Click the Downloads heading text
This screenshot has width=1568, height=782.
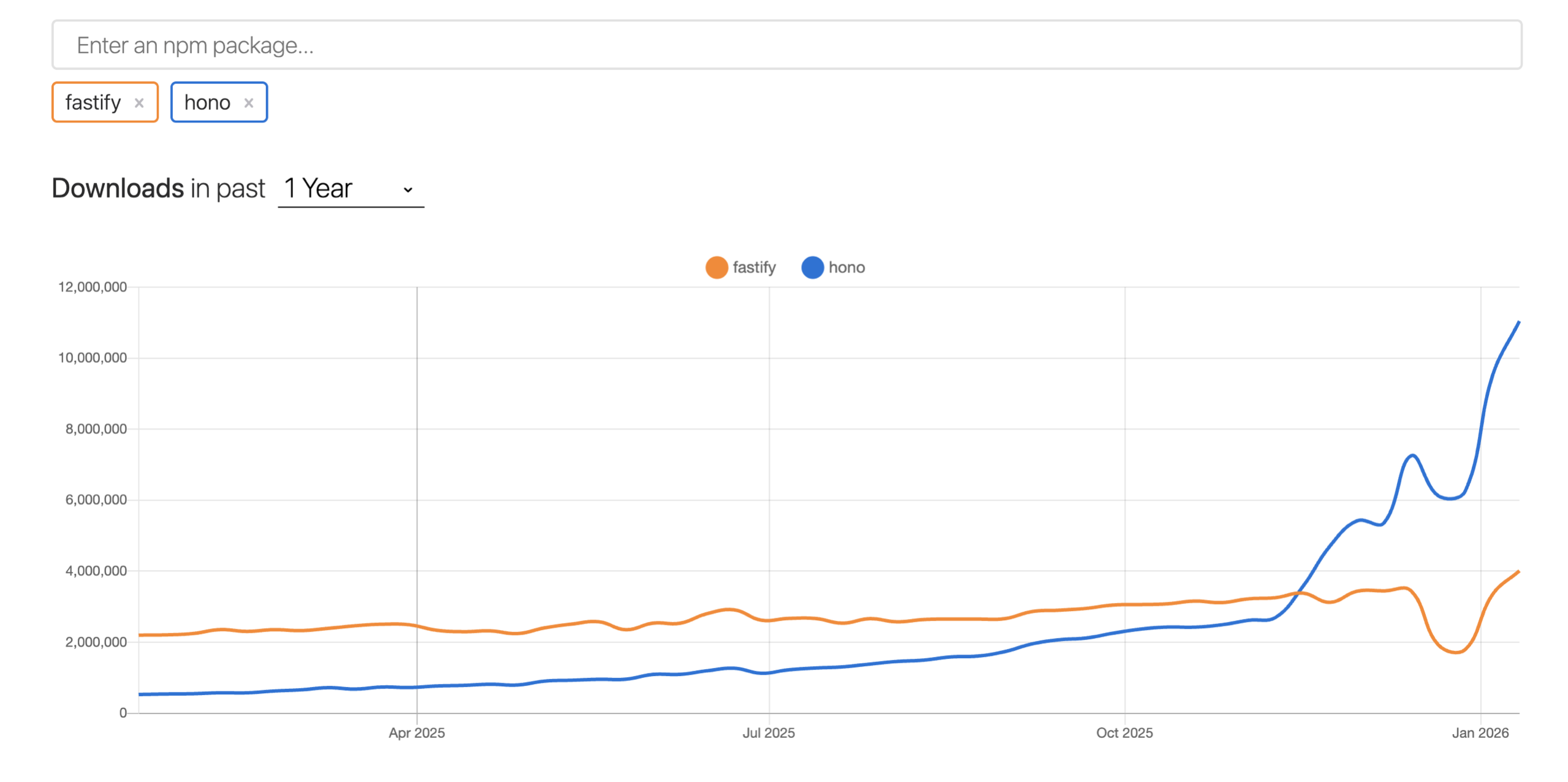(118, 188)
